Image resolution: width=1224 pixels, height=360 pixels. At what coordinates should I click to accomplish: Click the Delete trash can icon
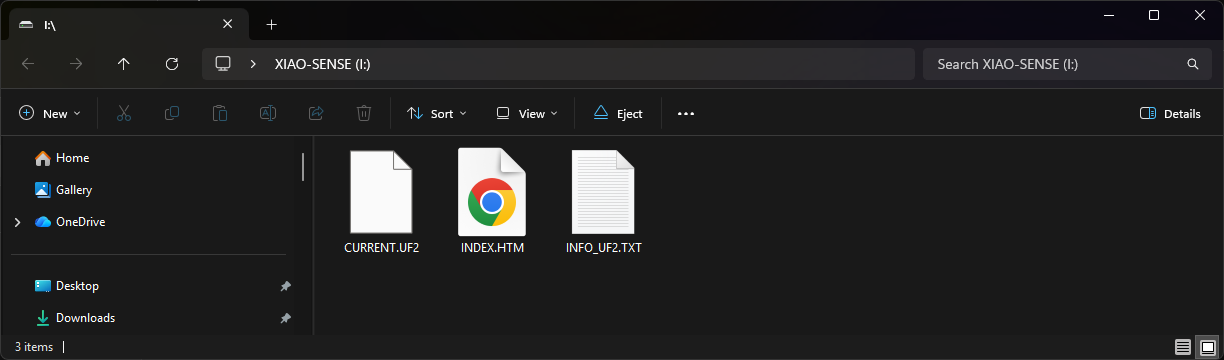click(364, 113)
